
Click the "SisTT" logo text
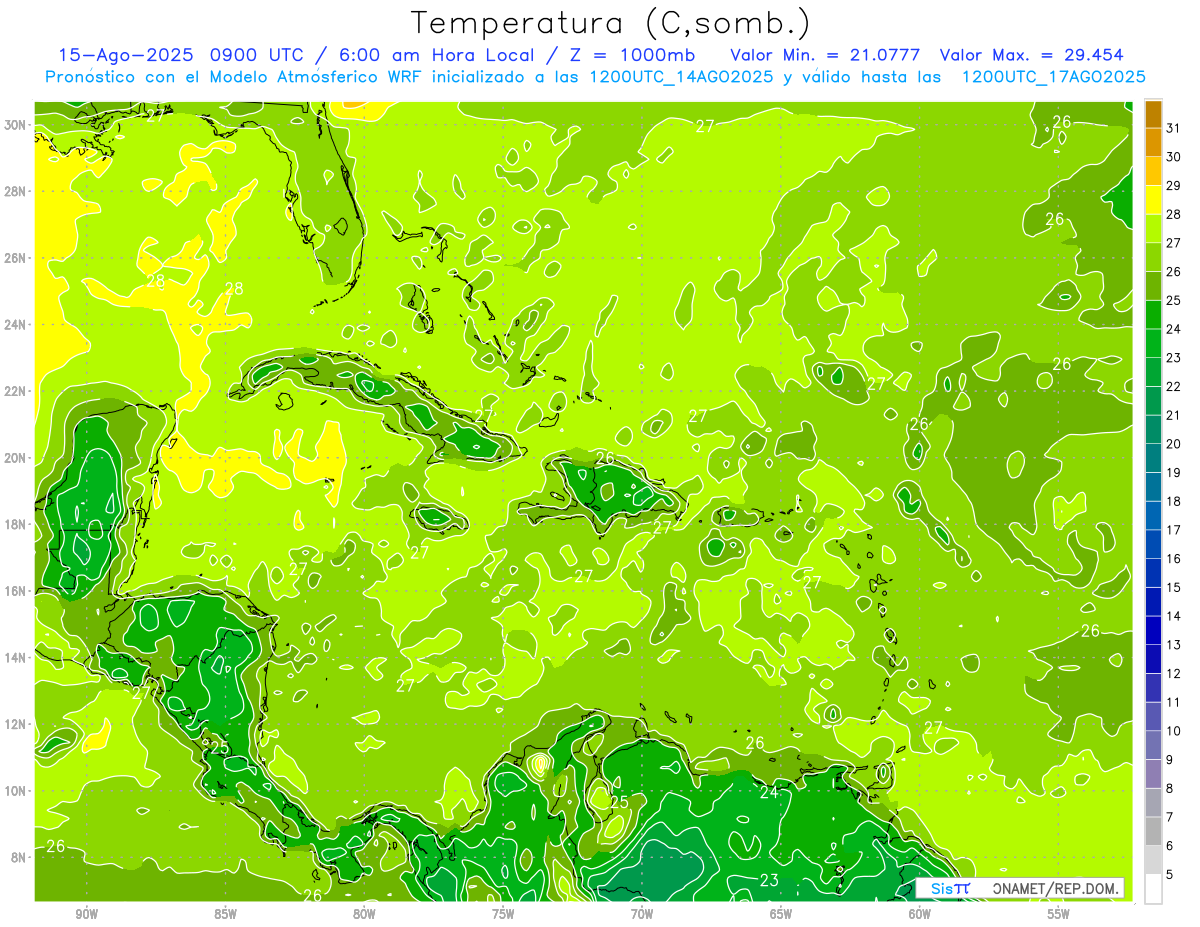point(950,888)
